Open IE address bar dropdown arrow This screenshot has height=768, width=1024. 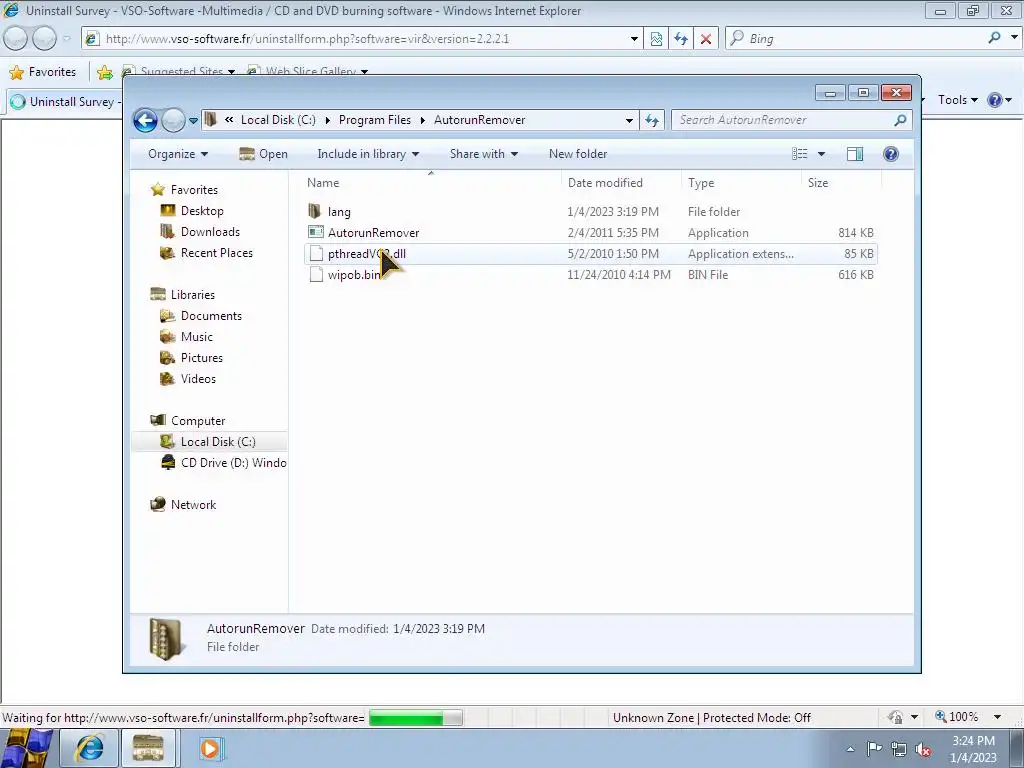[633, 39]
